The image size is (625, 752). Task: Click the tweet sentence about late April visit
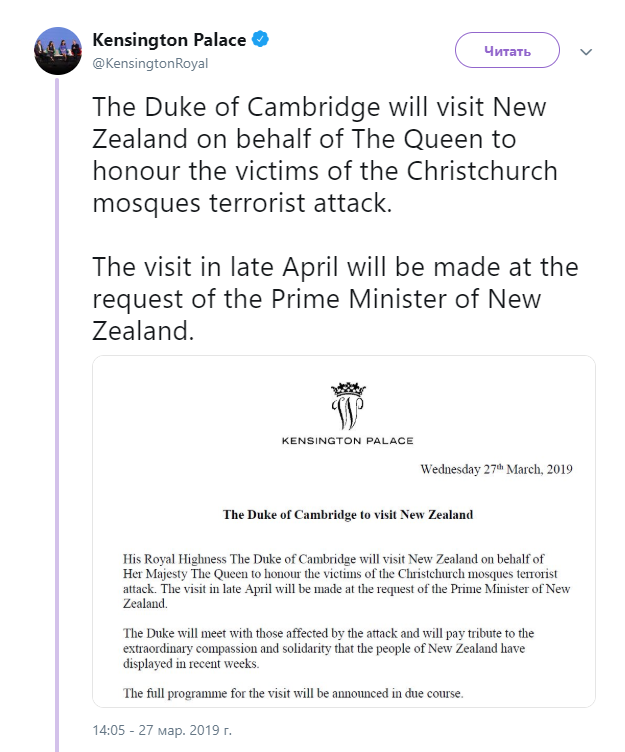pyautogui.click(x=334, y=299)
